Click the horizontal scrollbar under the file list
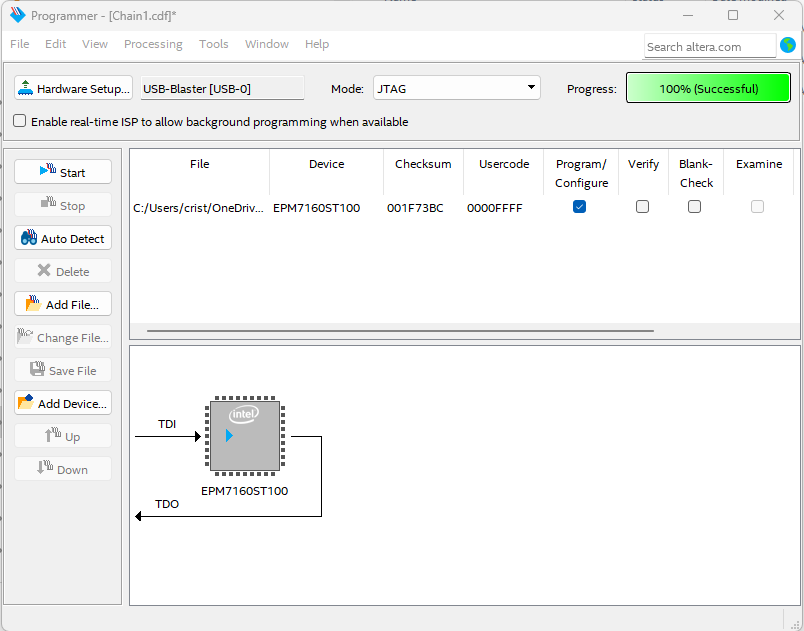The width and height of the screenshot is (804, 631). pos(400,331)
